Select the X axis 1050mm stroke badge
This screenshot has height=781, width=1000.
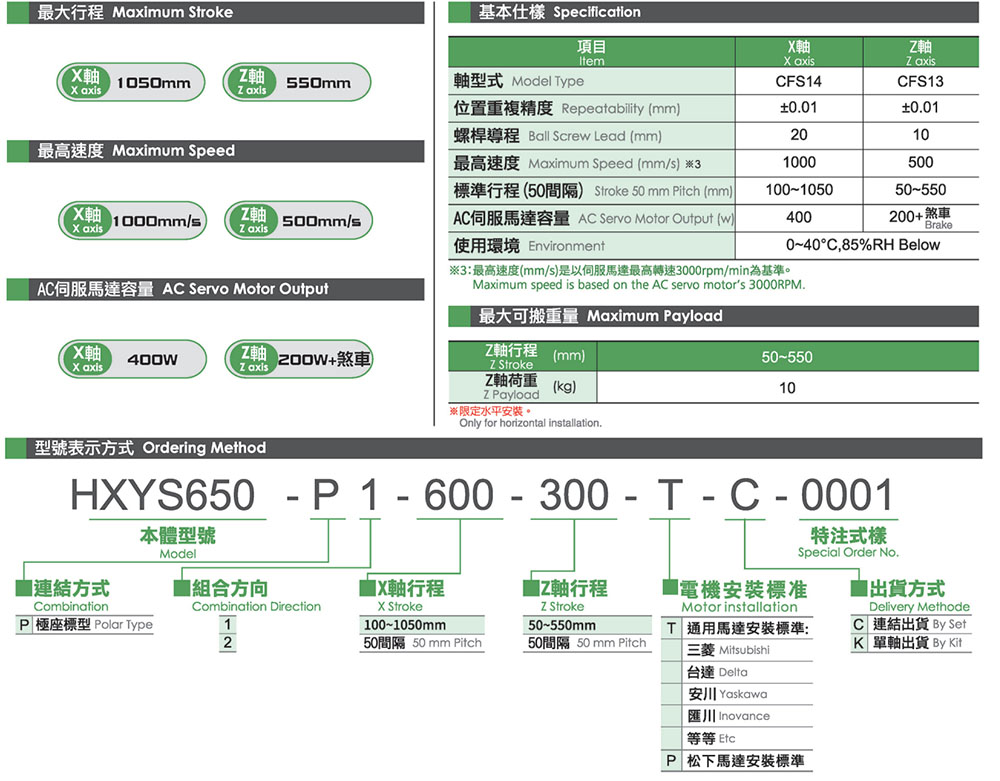130,81
